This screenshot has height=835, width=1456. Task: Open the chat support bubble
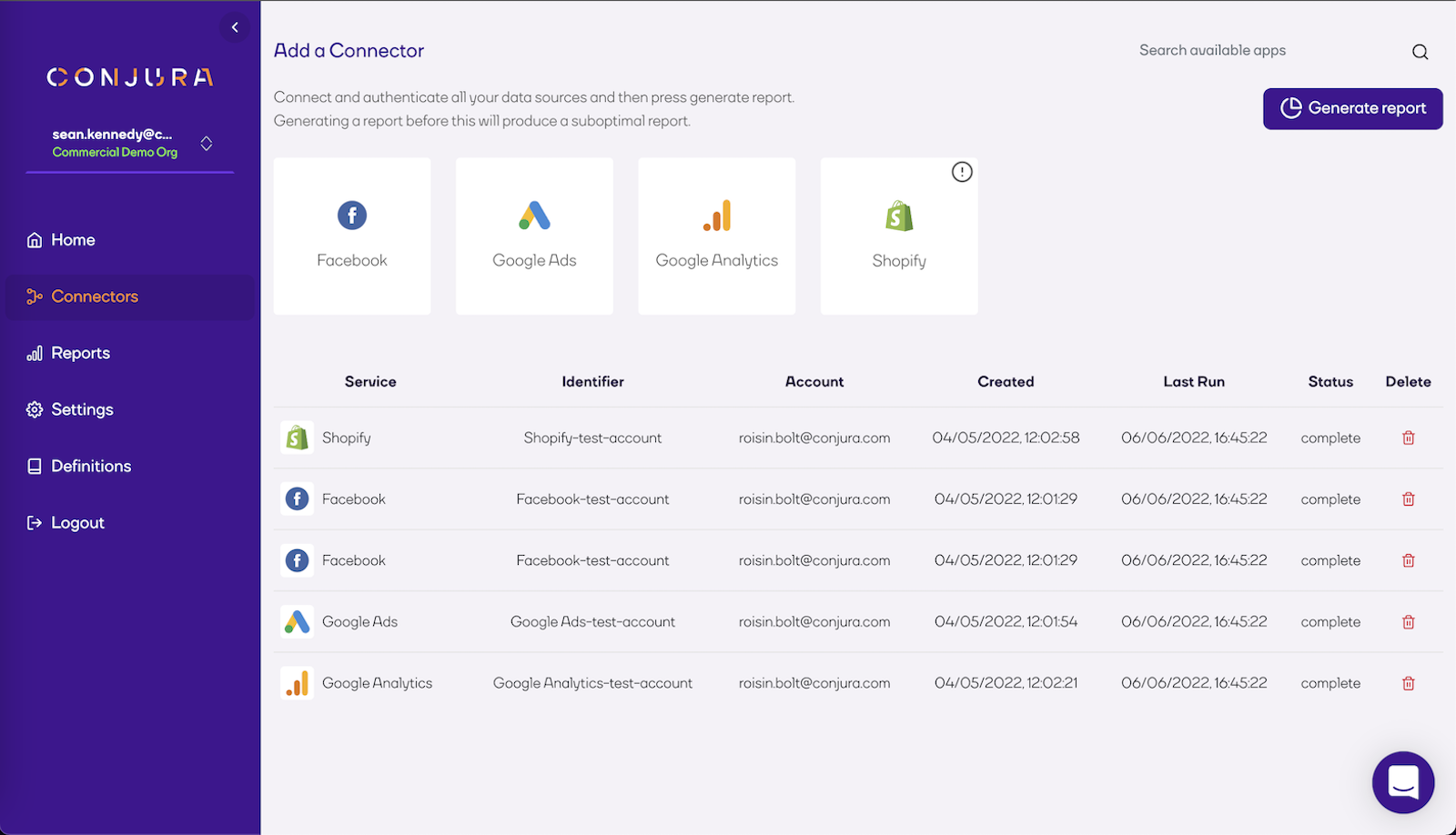pos(1402,782)
